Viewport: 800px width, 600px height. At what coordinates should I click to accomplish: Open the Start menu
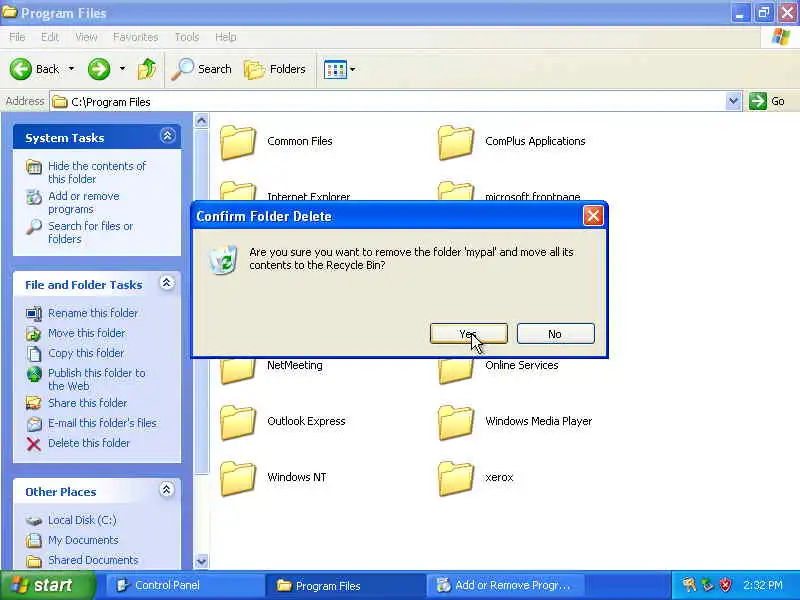coord(47,585)
